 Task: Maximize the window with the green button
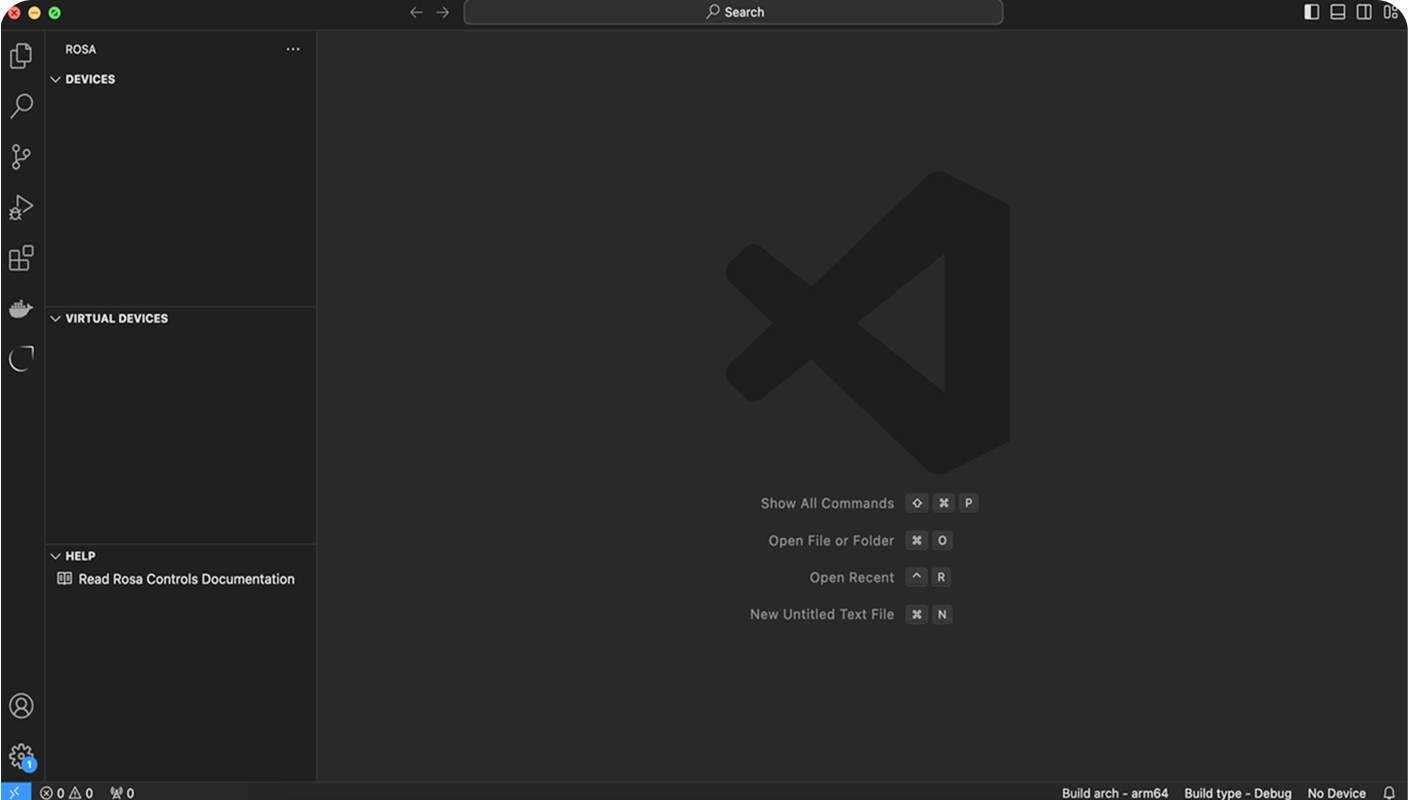[54, 13]
